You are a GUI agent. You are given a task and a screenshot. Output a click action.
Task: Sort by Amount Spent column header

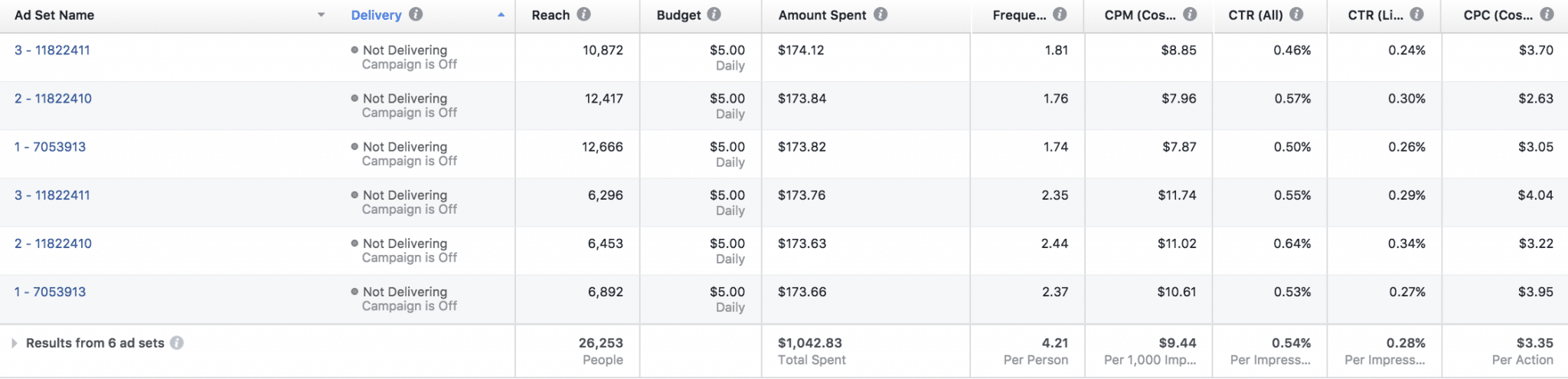coord(822,15)
